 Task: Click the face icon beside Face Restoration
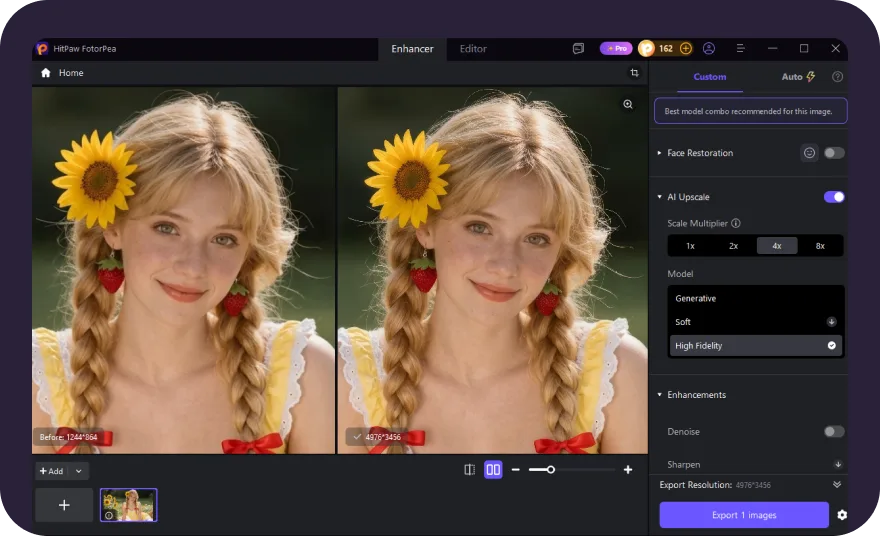(809, 153)
